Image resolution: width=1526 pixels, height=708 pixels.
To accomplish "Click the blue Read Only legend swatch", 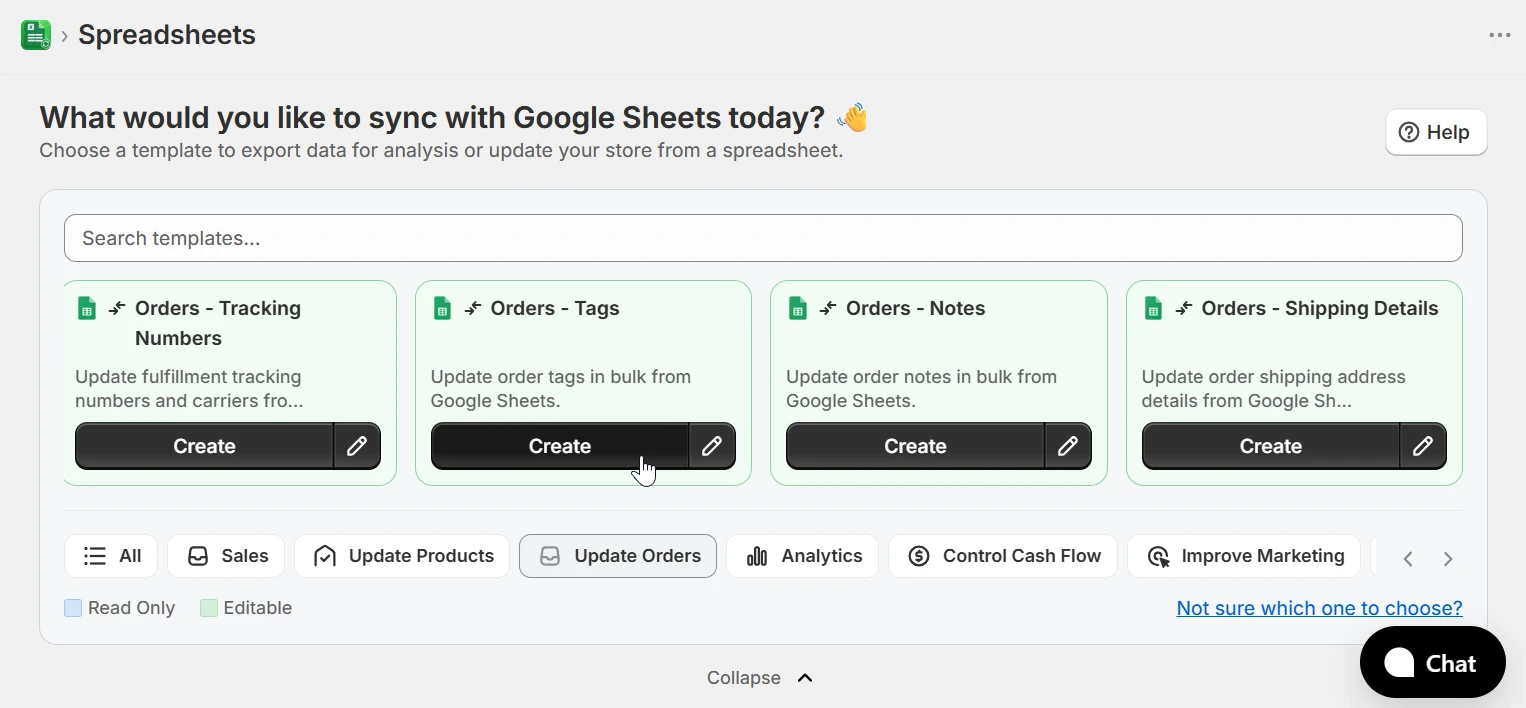I will tap(73, 608).
